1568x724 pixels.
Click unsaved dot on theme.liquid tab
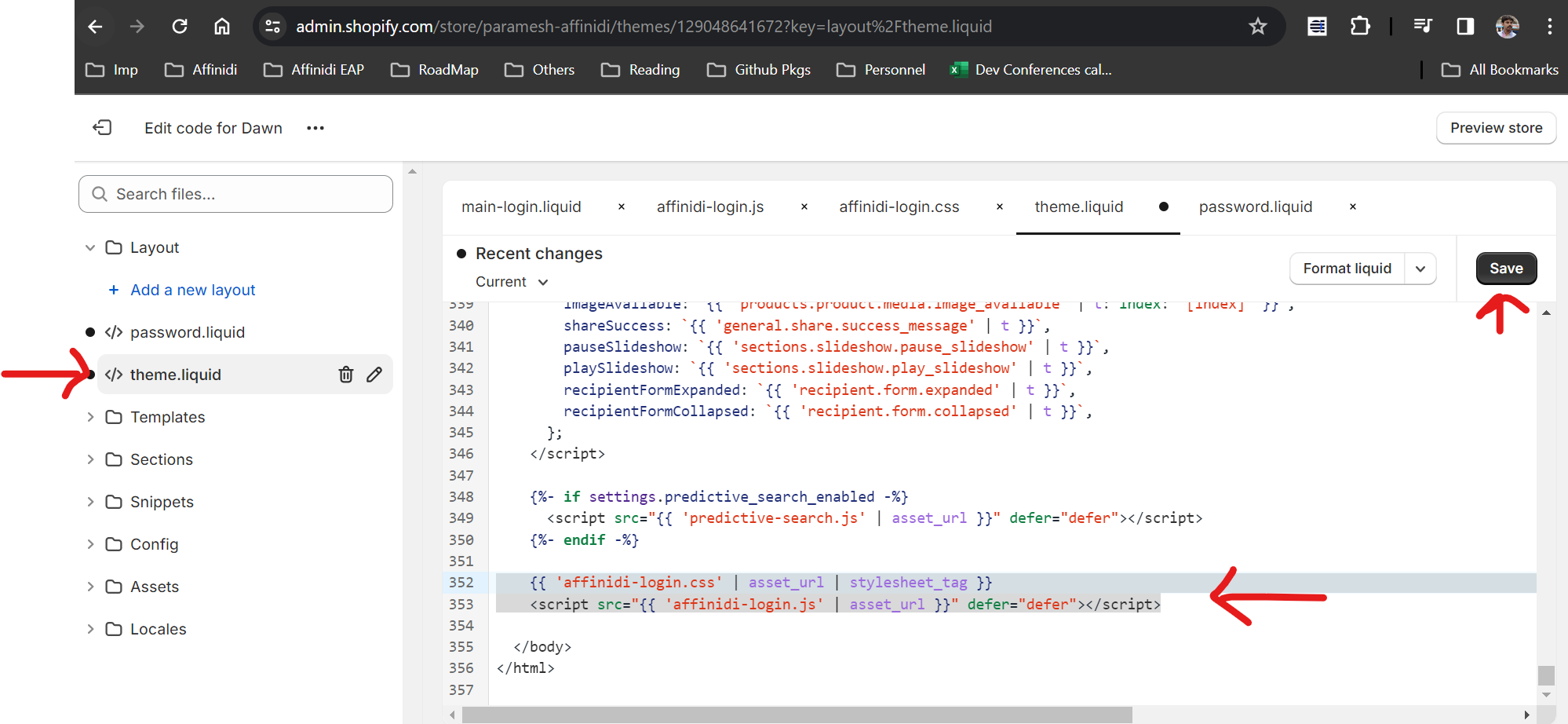(1164, 207)
